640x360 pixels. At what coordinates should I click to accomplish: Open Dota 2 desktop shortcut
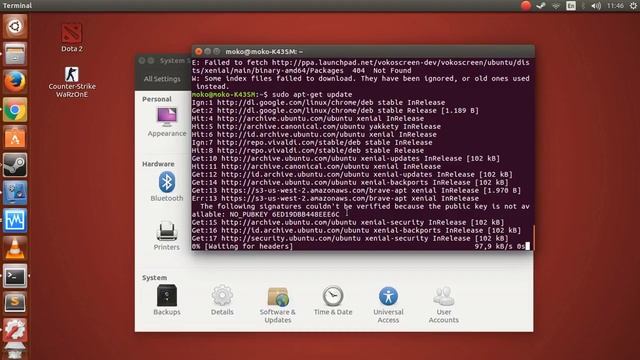(x=72, y=38)
